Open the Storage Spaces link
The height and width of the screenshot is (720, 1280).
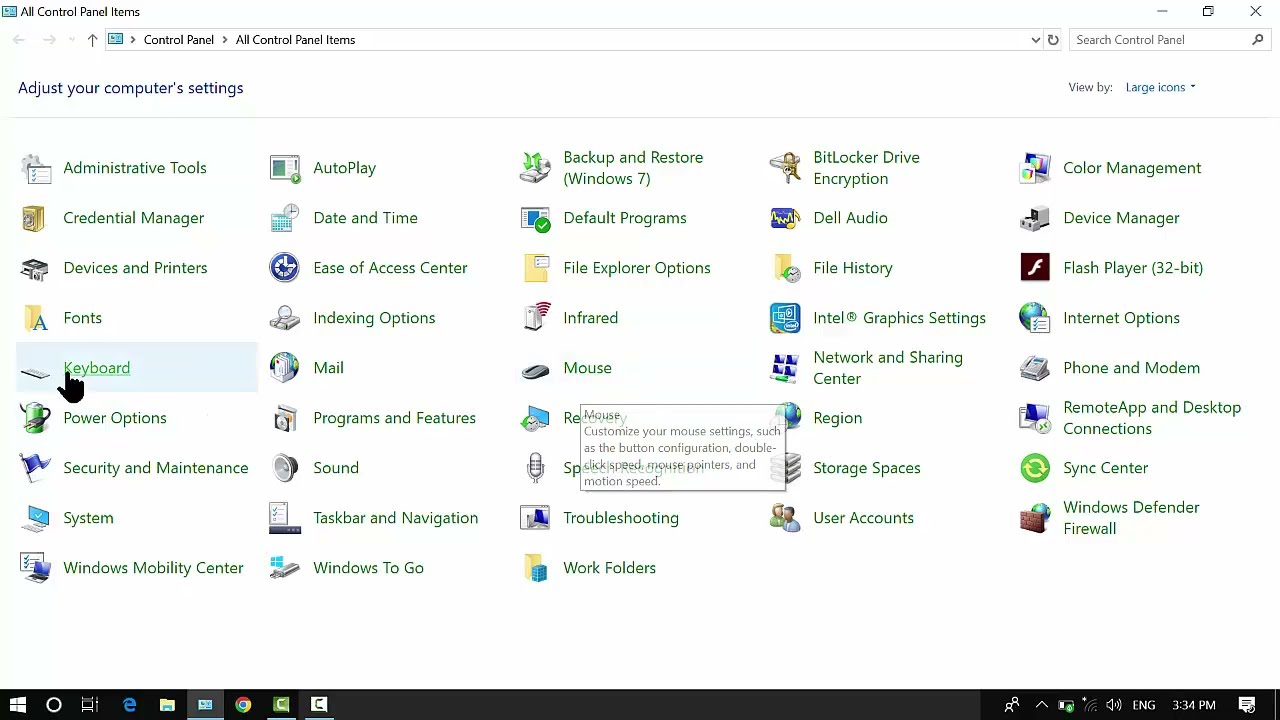click(x=866, y=468)
